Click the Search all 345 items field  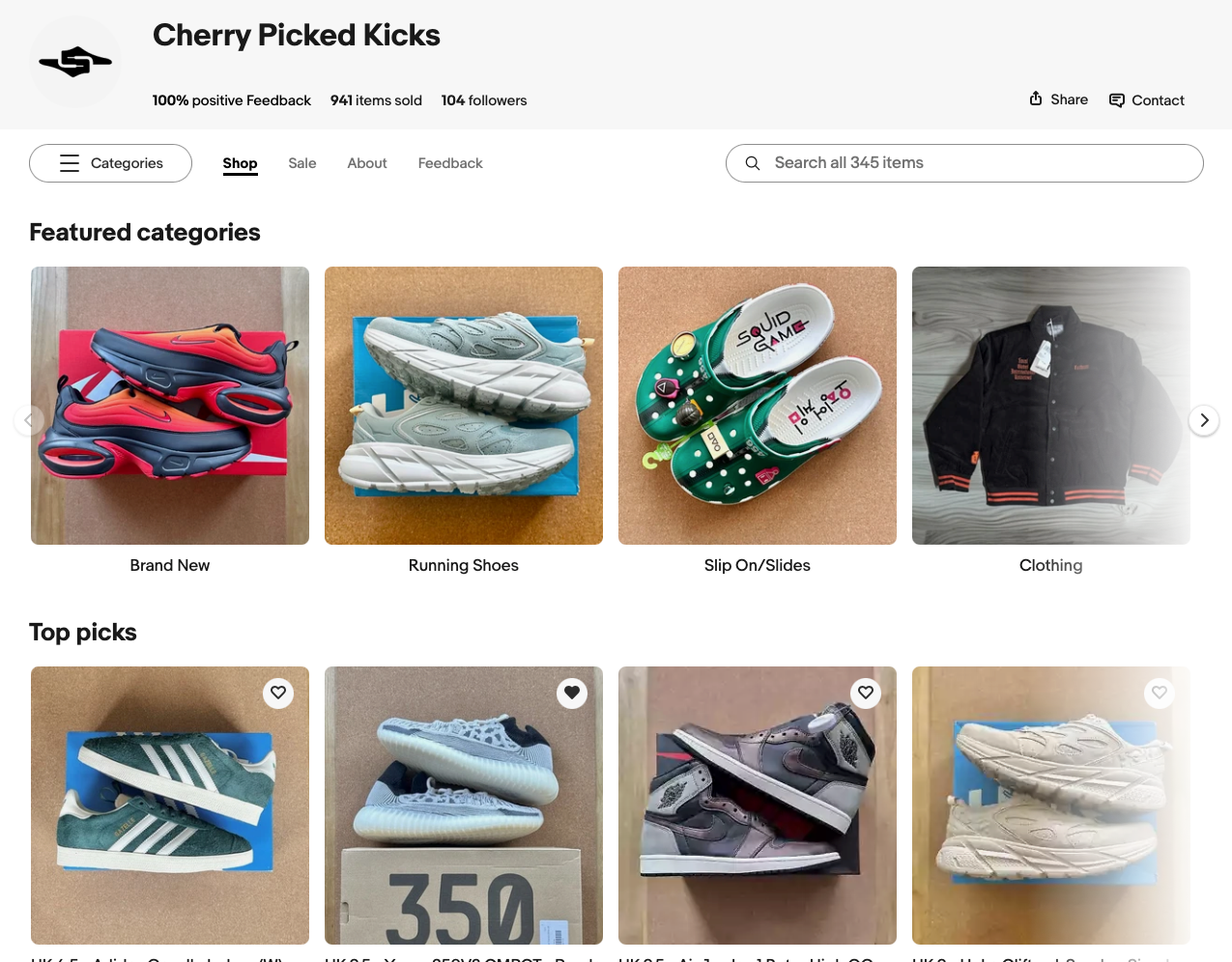pyautogui.click(x=976, y=163)
